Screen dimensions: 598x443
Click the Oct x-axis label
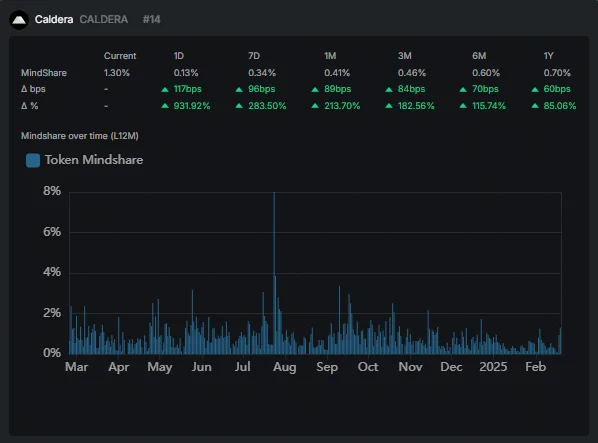tap(368, 367)
